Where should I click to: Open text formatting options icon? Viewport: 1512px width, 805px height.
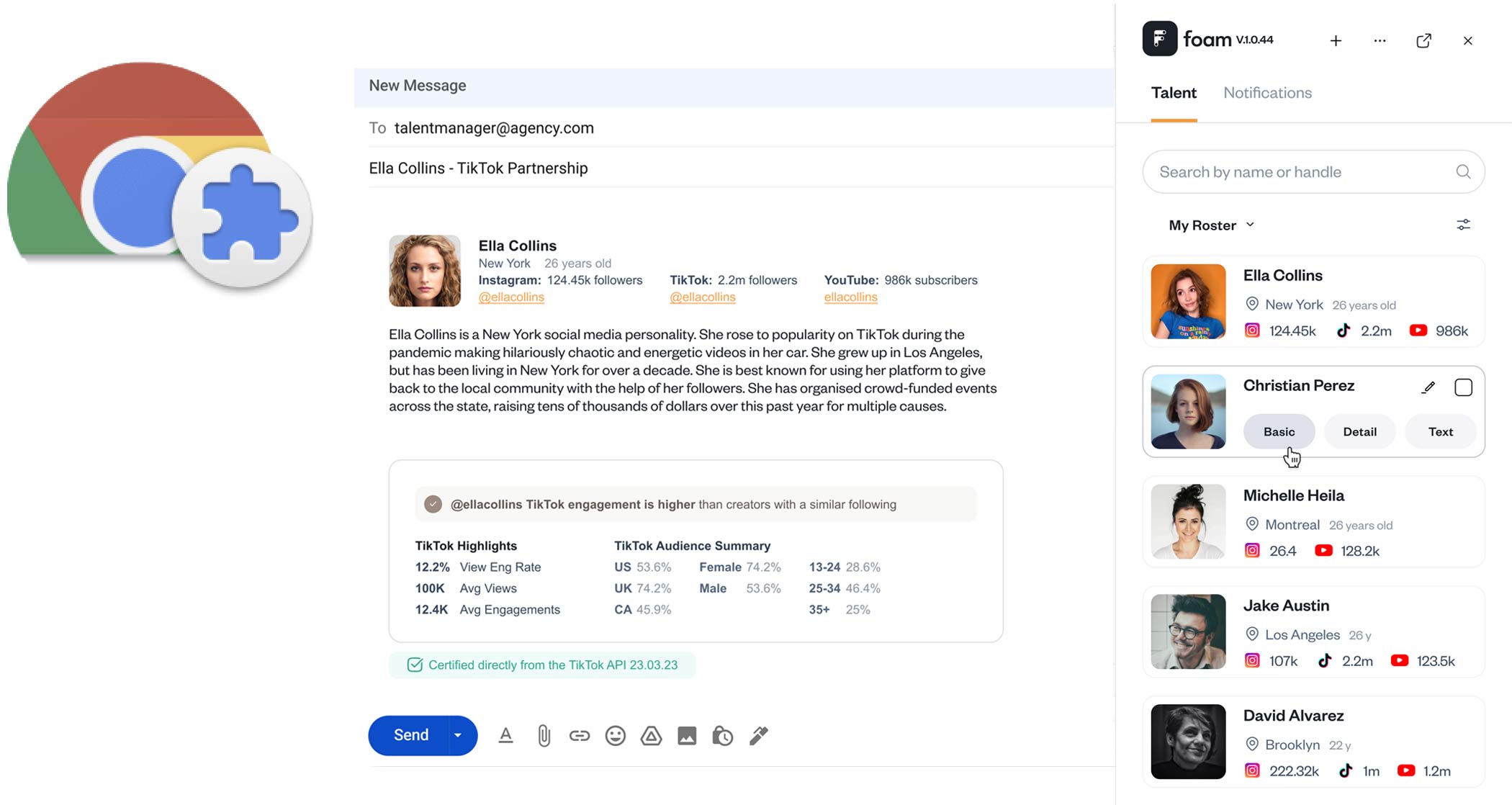click(505, 735)
